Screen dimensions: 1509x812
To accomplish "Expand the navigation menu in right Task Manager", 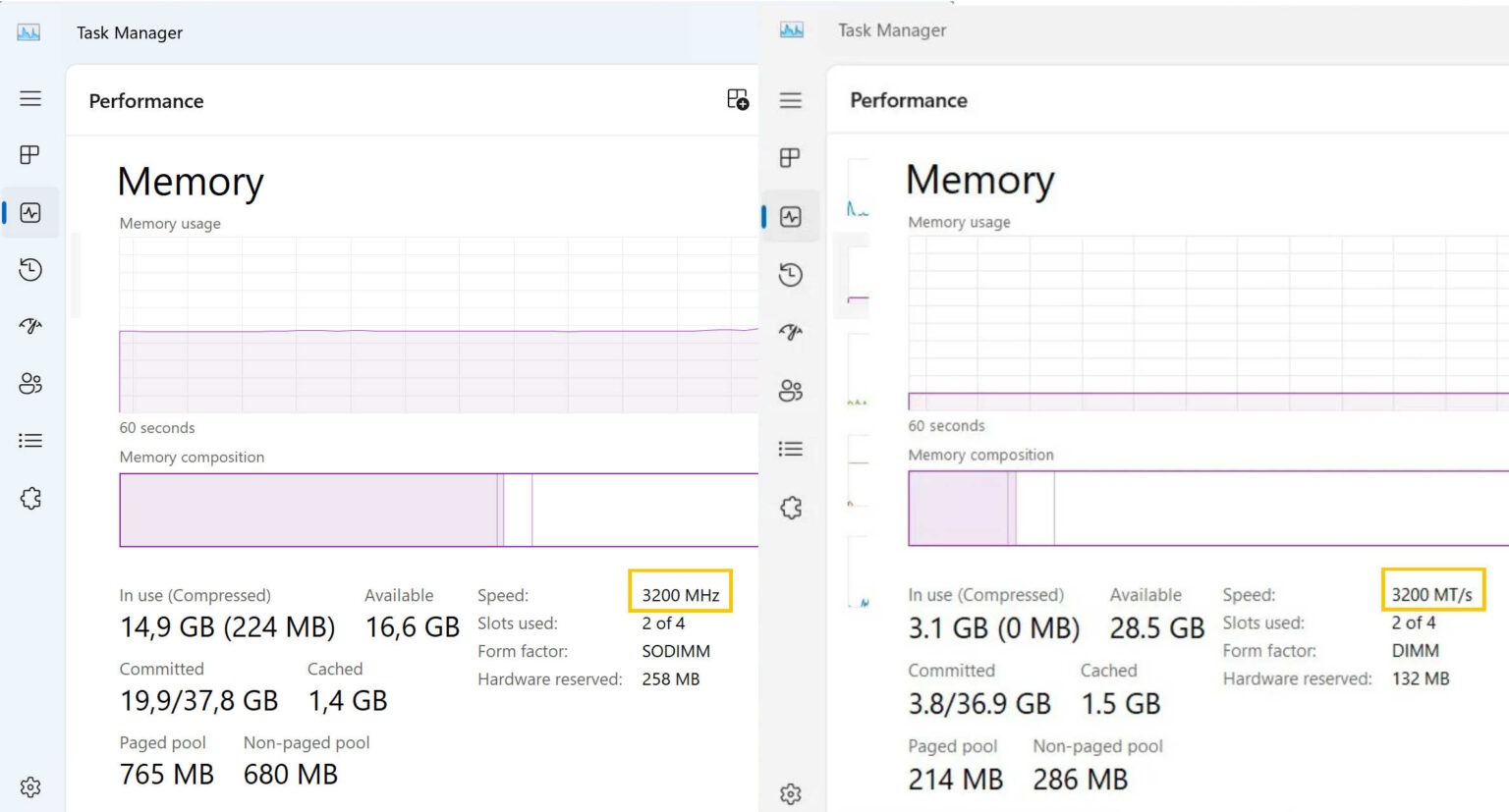I will tap(791, 100).
